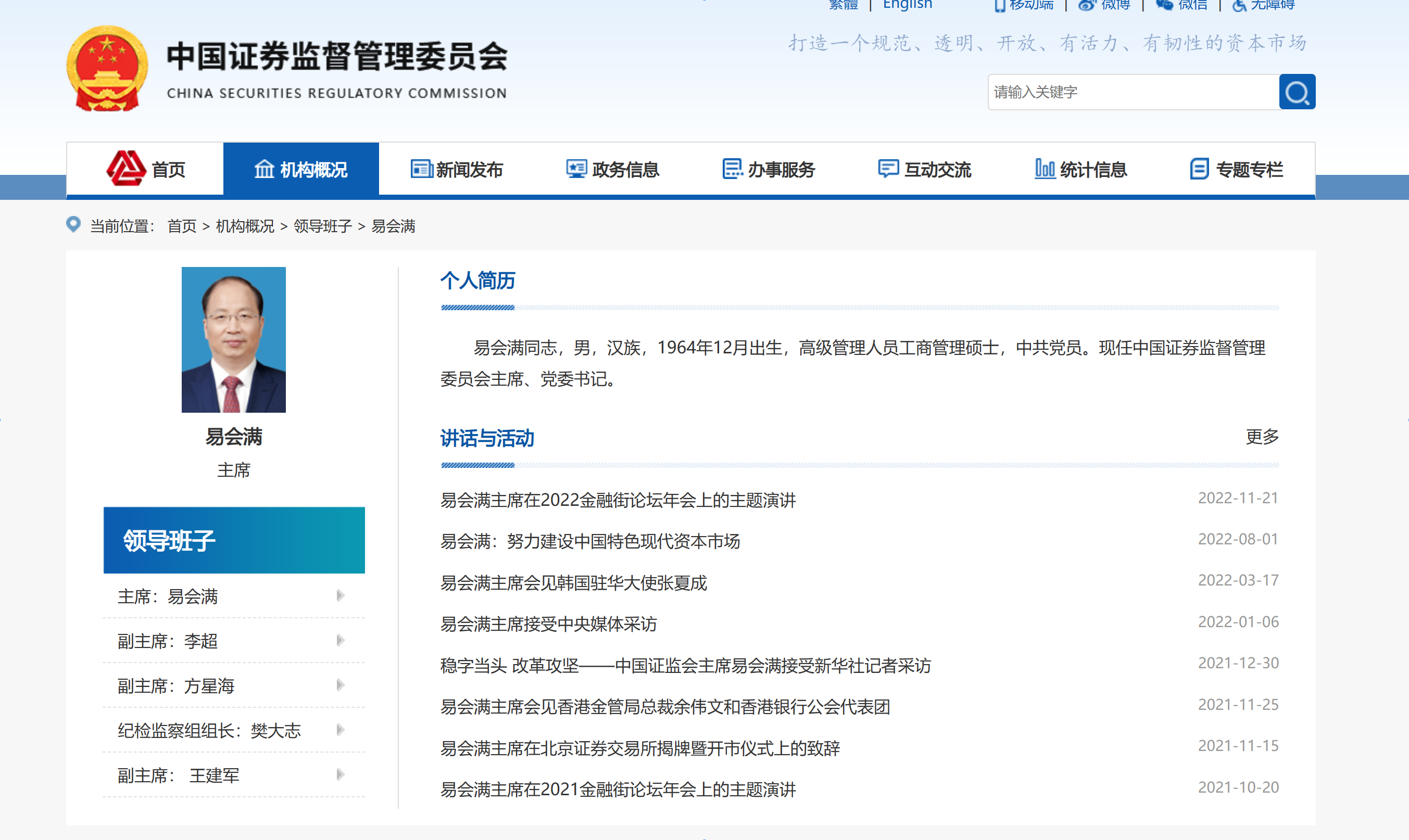Click the 专题专栏 page icon
1409x840 pixels.
click(1200, 169)
